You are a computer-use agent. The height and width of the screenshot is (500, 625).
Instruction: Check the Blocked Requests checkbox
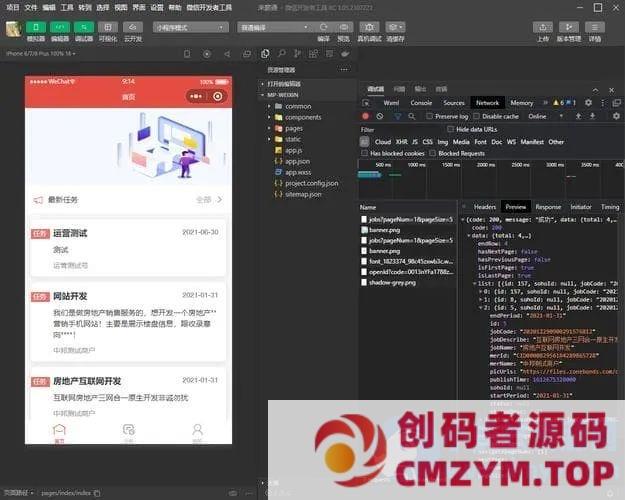coord(432,153)
